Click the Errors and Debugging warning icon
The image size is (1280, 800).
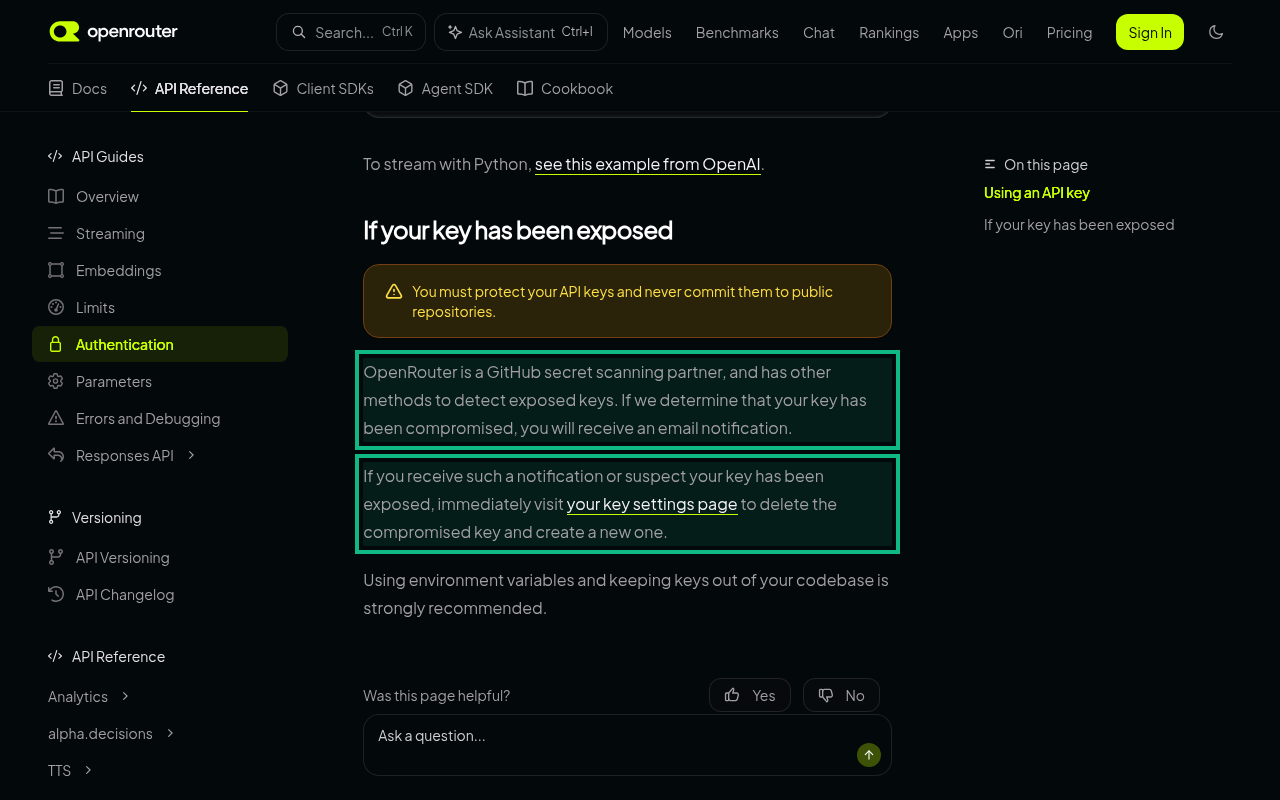click(56, 418)
